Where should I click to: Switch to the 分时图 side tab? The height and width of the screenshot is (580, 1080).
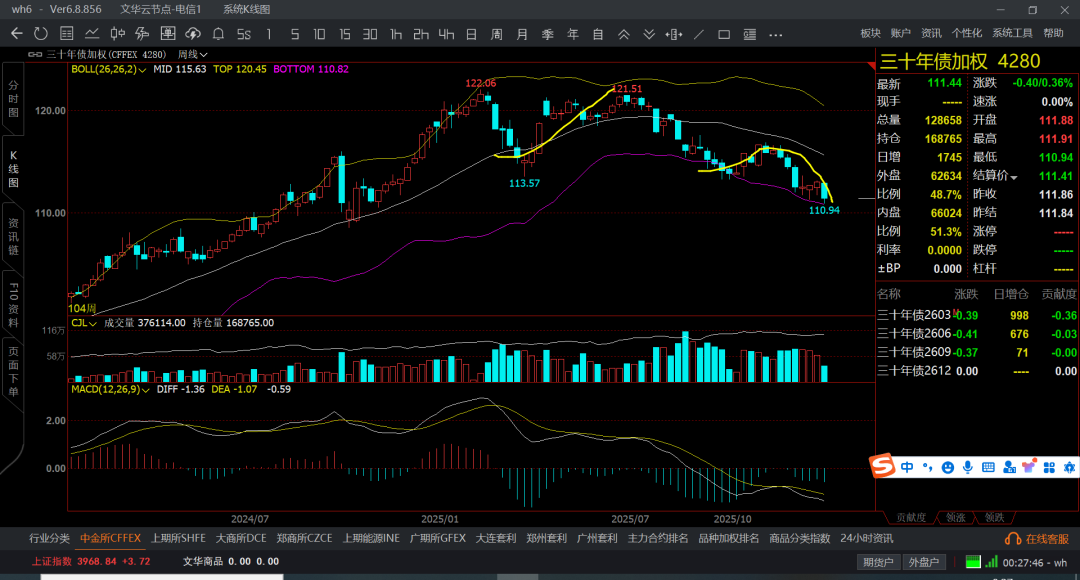click(x=13, y=99)
